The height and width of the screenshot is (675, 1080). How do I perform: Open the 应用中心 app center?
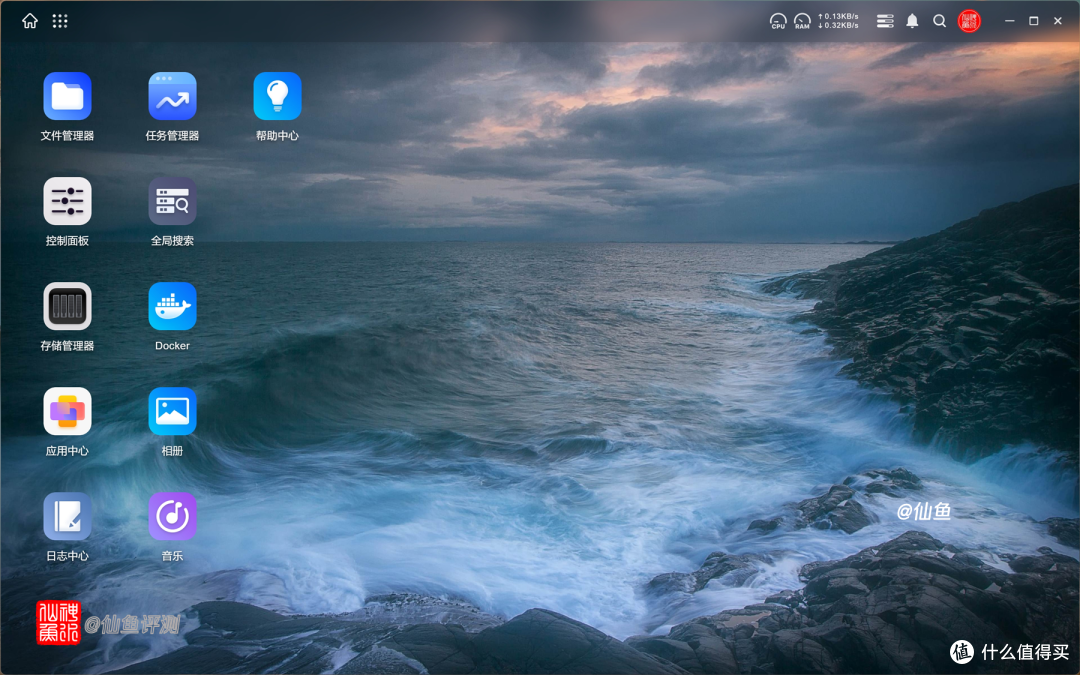67,412
